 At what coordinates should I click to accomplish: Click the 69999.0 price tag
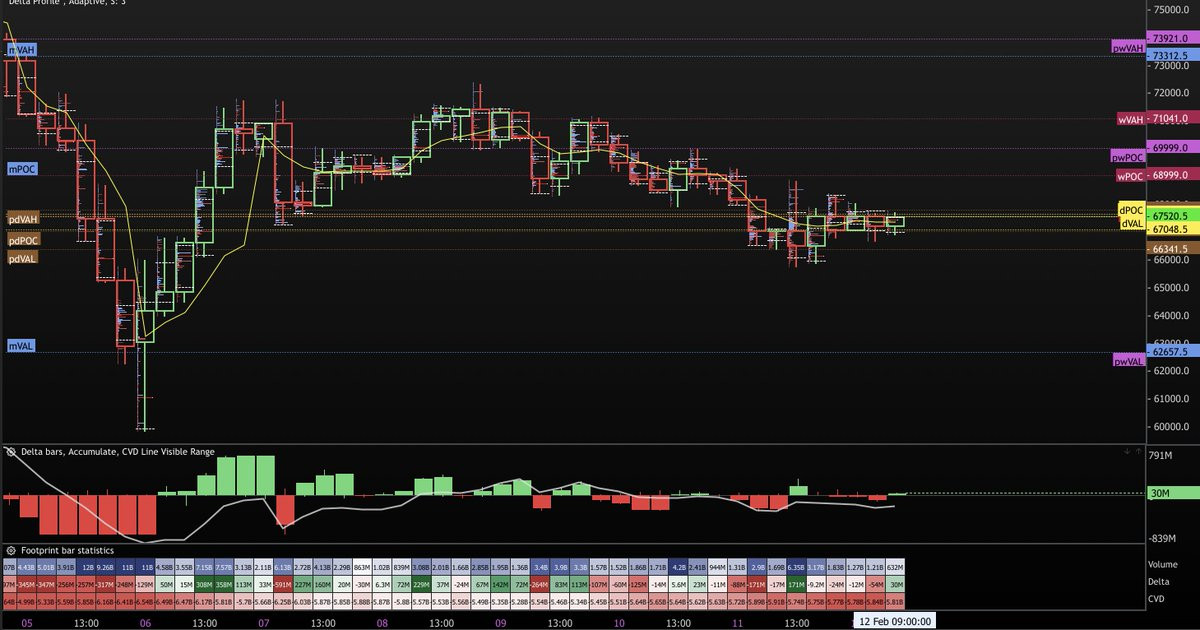(1171, 147)
